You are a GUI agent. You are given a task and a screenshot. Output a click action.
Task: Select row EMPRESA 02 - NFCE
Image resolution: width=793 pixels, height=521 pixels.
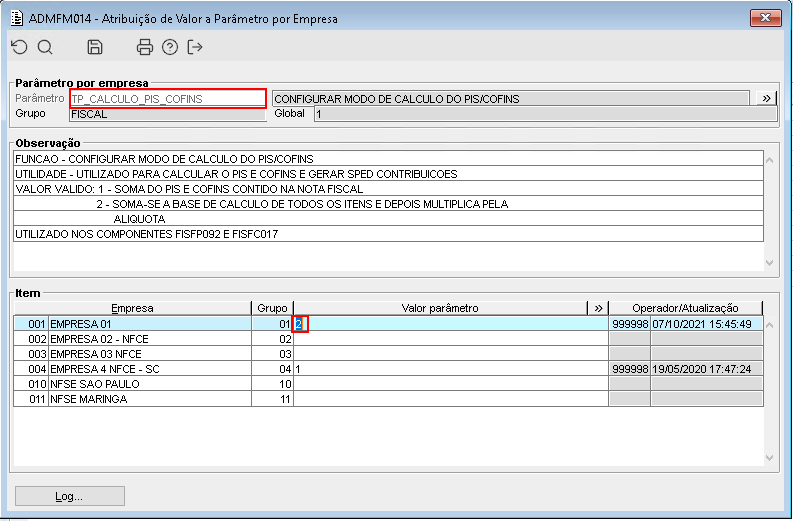coord(388,339)
